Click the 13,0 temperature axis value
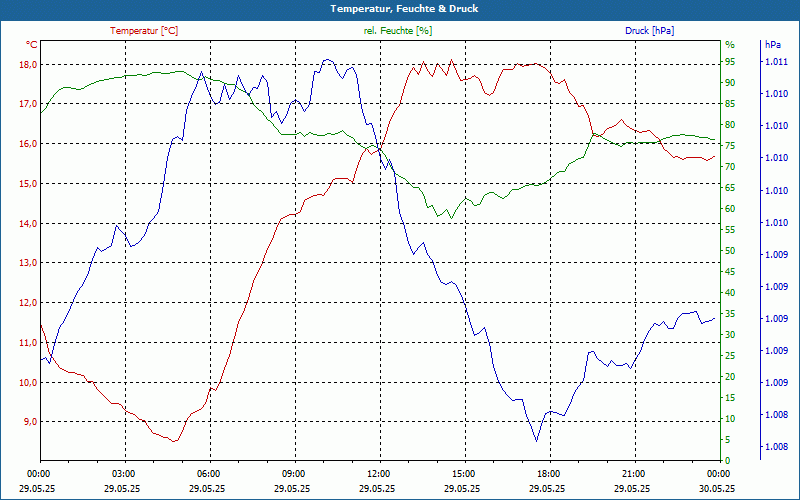The width and height of the screenshot is (800, 500). (x=29, y=262)
